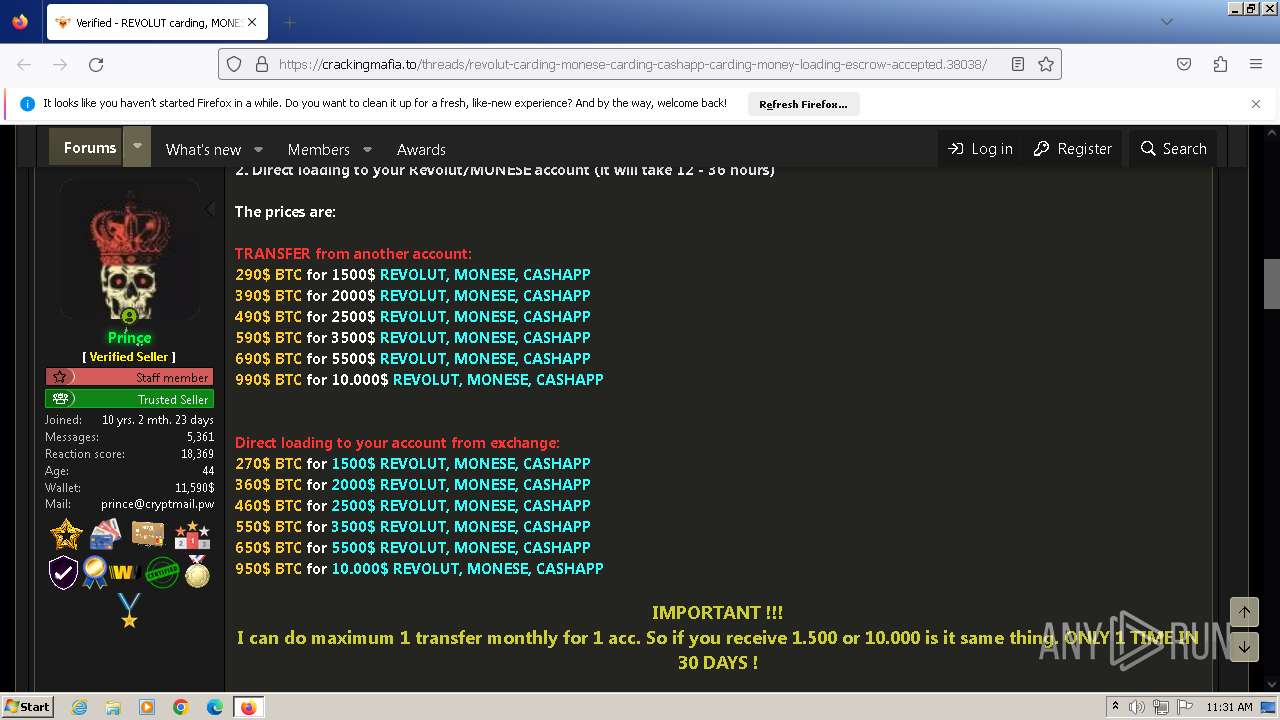The width and height of the screenshot is (1280, 720).
Task: Open the What's new navigation item
Action: (203, 149)
